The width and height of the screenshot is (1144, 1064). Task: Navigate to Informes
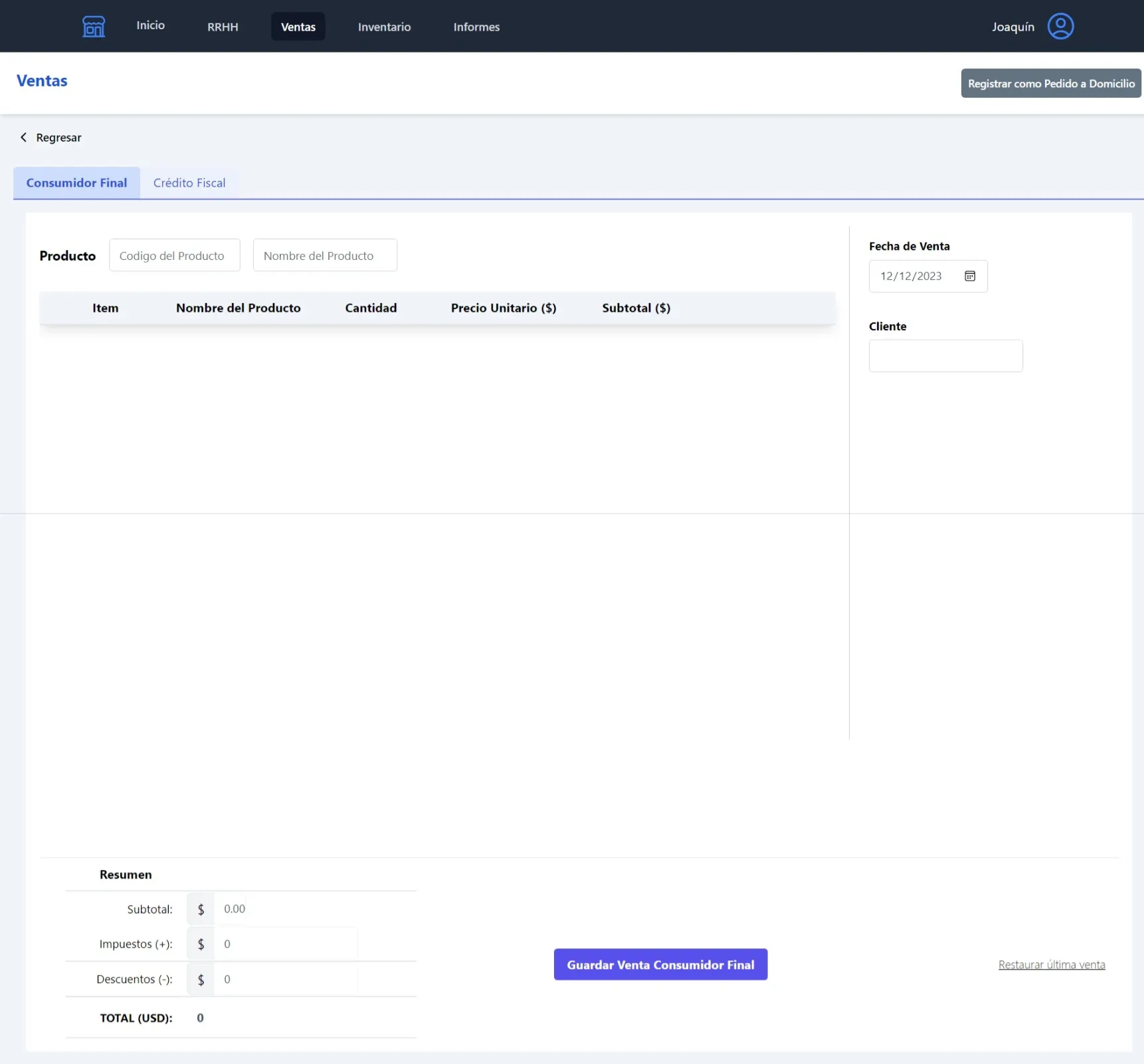point(476,27)
